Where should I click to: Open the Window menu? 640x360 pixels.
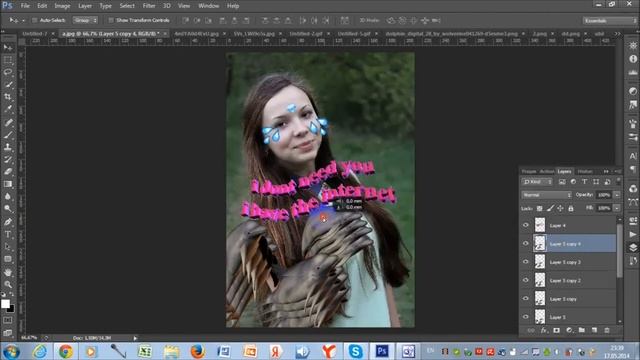coord(209,6)
